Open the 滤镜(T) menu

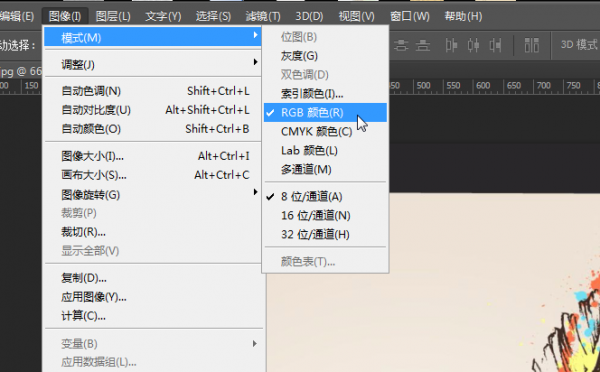[x=263, y=16]
